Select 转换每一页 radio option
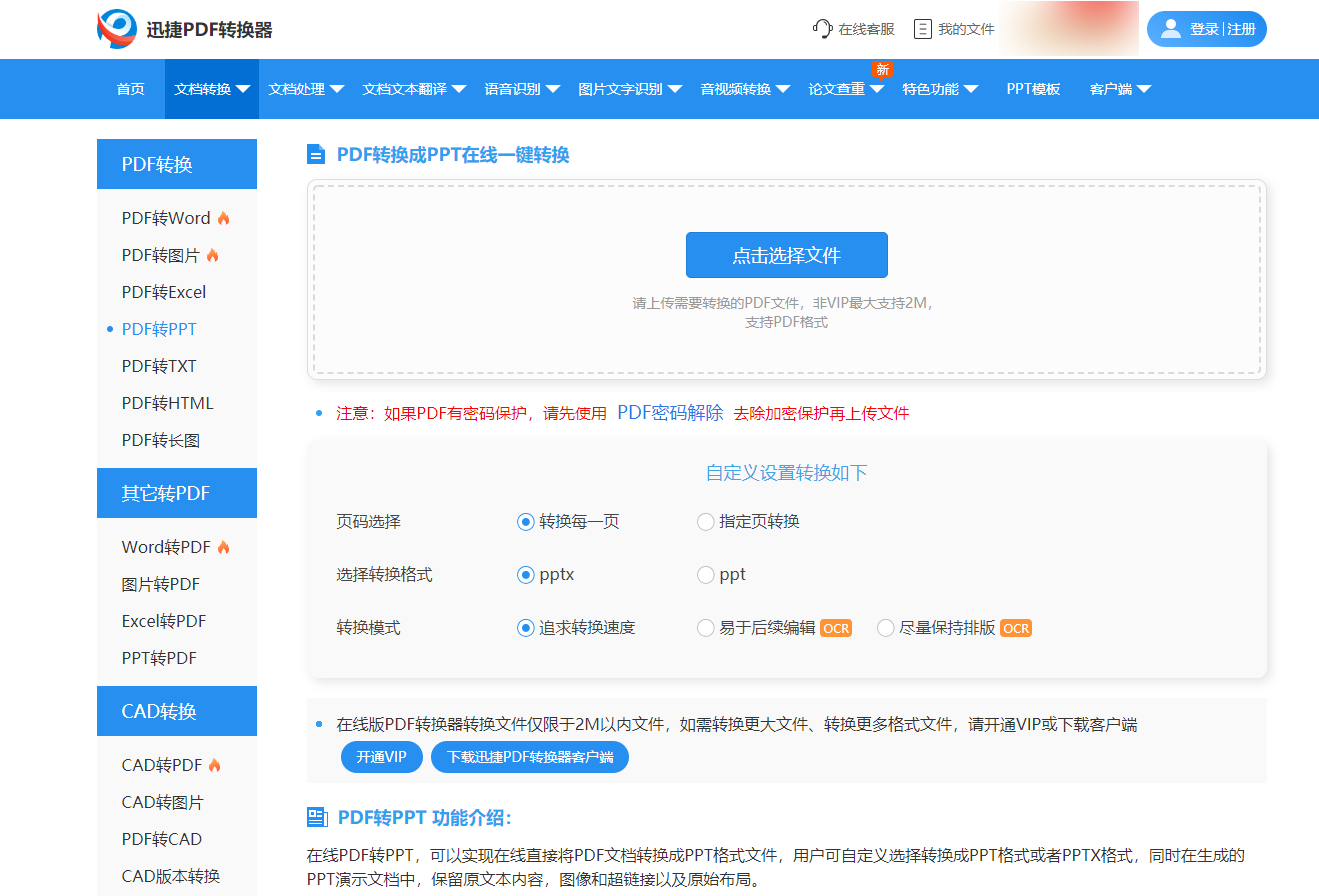1319x896 pixels. (x=526, y=521)
